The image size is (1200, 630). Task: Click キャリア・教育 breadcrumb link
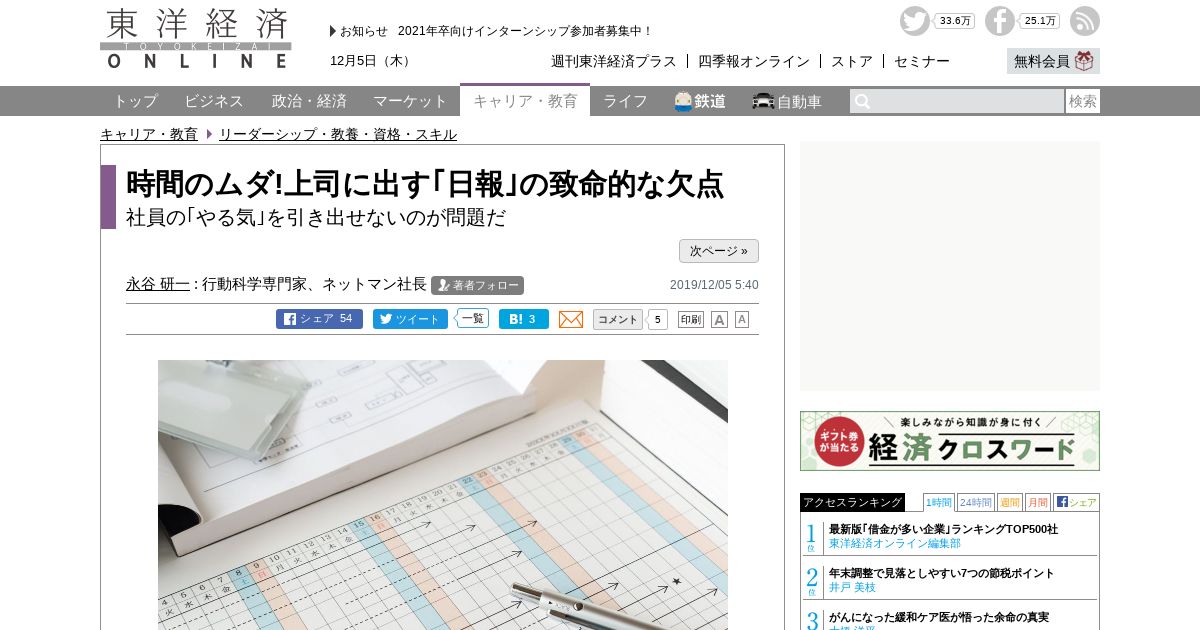149,134
